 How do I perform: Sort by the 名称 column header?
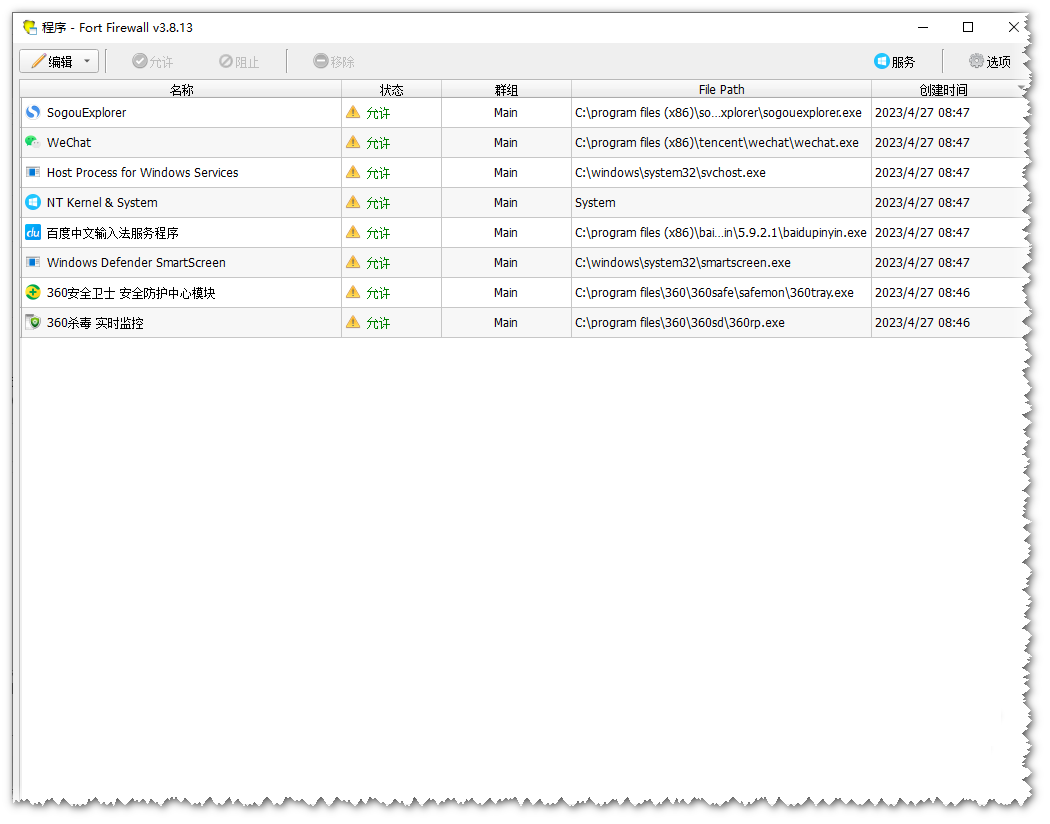coord(181,90)
